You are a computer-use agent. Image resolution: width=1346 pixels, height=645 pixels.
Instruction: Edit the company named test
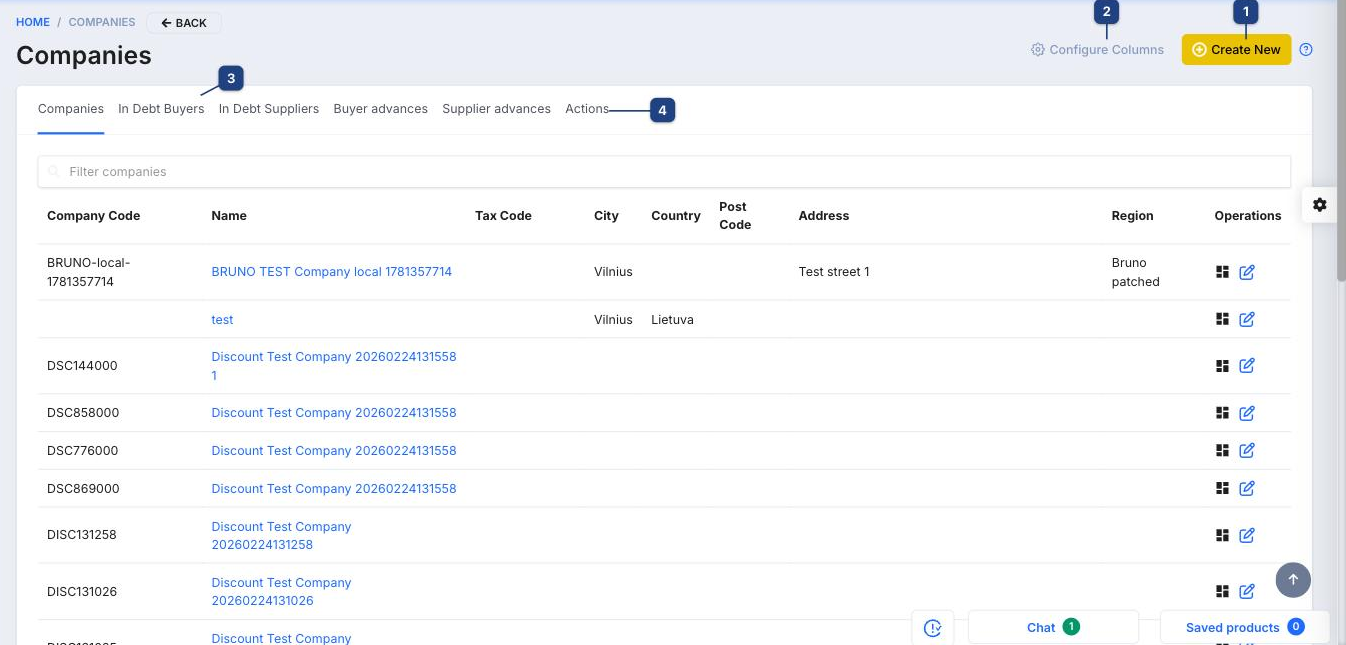pos(1247,319)
